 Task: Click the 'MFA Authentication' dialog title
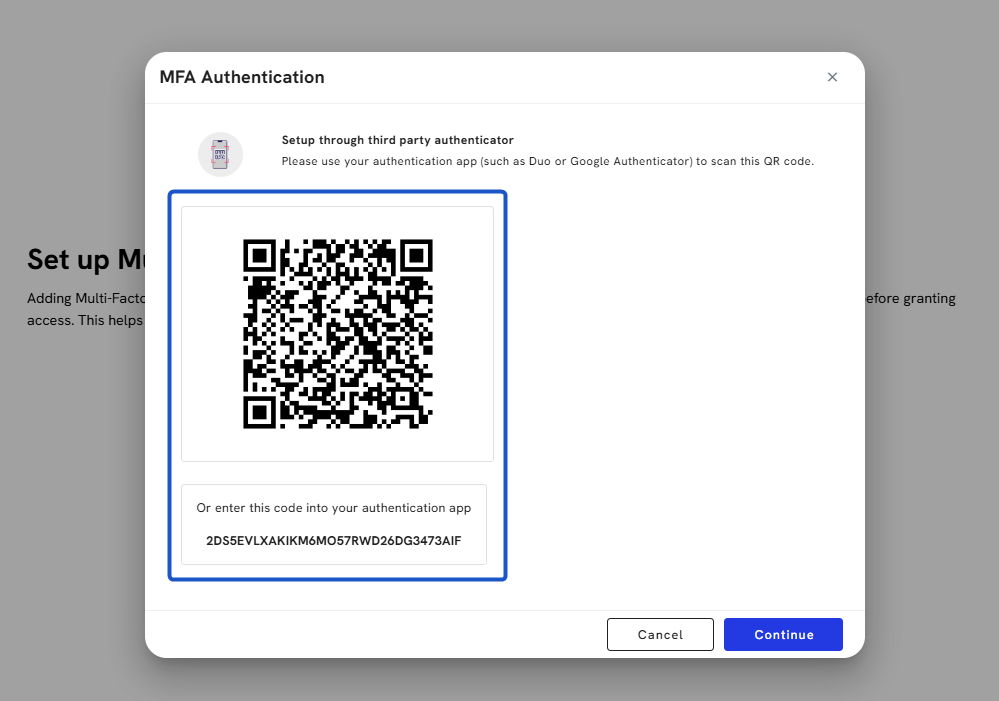(x=242, y=77)
